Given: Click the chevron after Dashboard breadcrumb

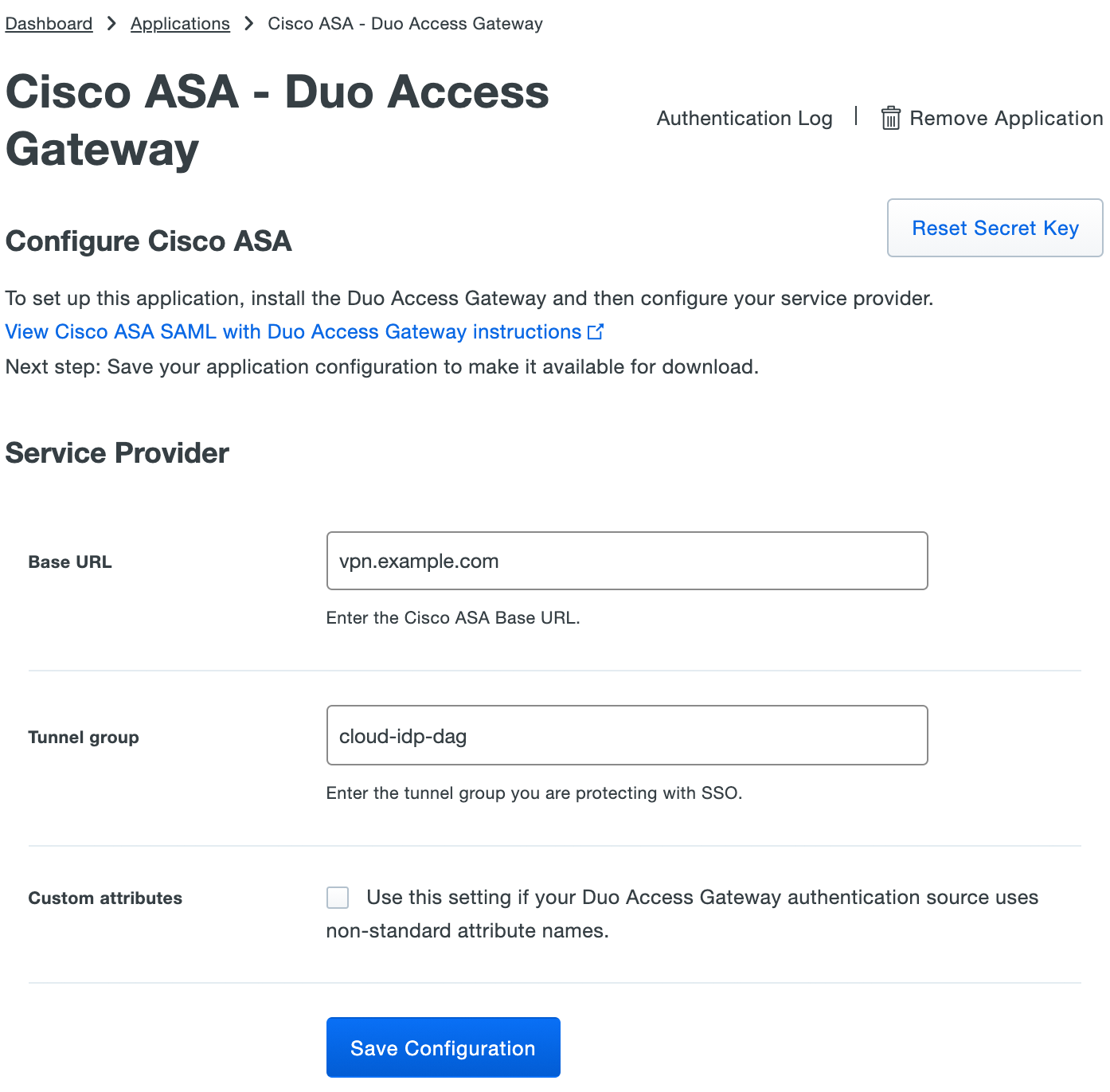Looking at the screenshot, I should point(111,23).
